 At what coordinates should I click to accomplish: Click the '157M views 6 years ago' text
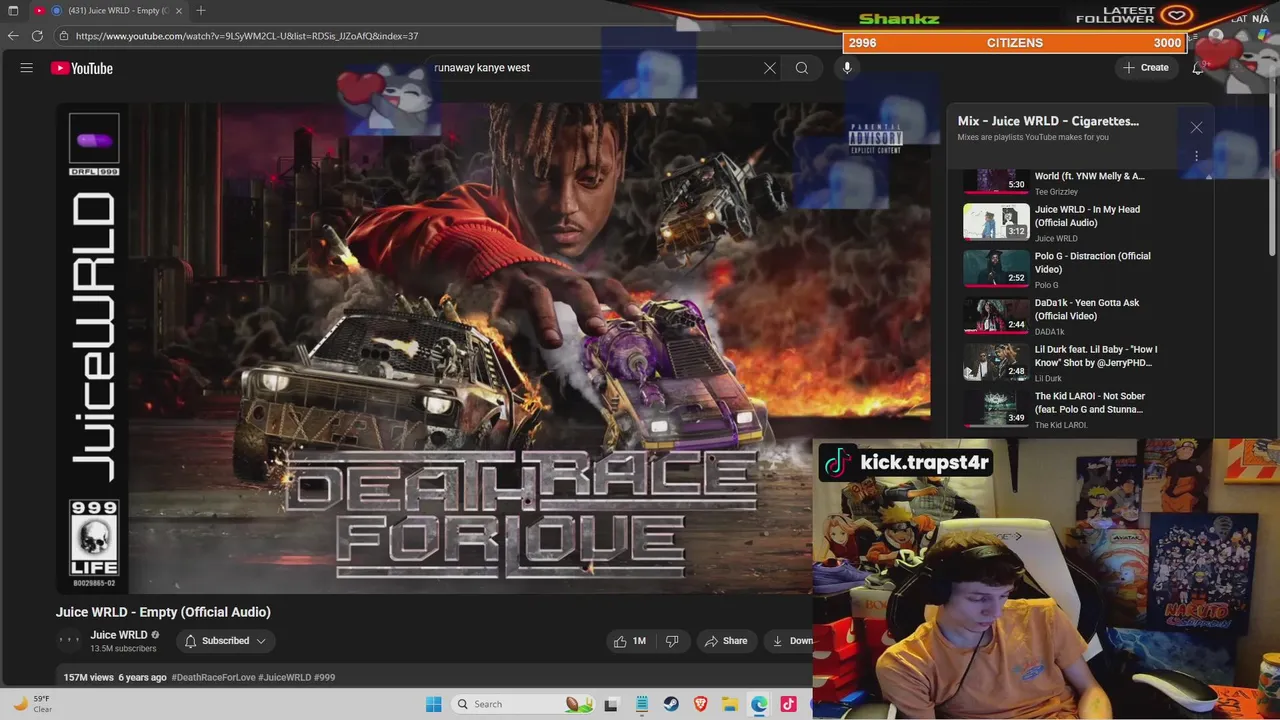coord(115,677)
